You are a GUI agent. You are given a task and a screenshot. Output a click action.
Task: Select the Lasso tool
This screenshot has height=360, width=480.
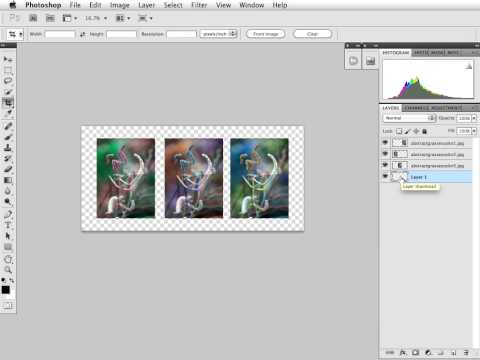pyautogui.click(x=8, y=81)
